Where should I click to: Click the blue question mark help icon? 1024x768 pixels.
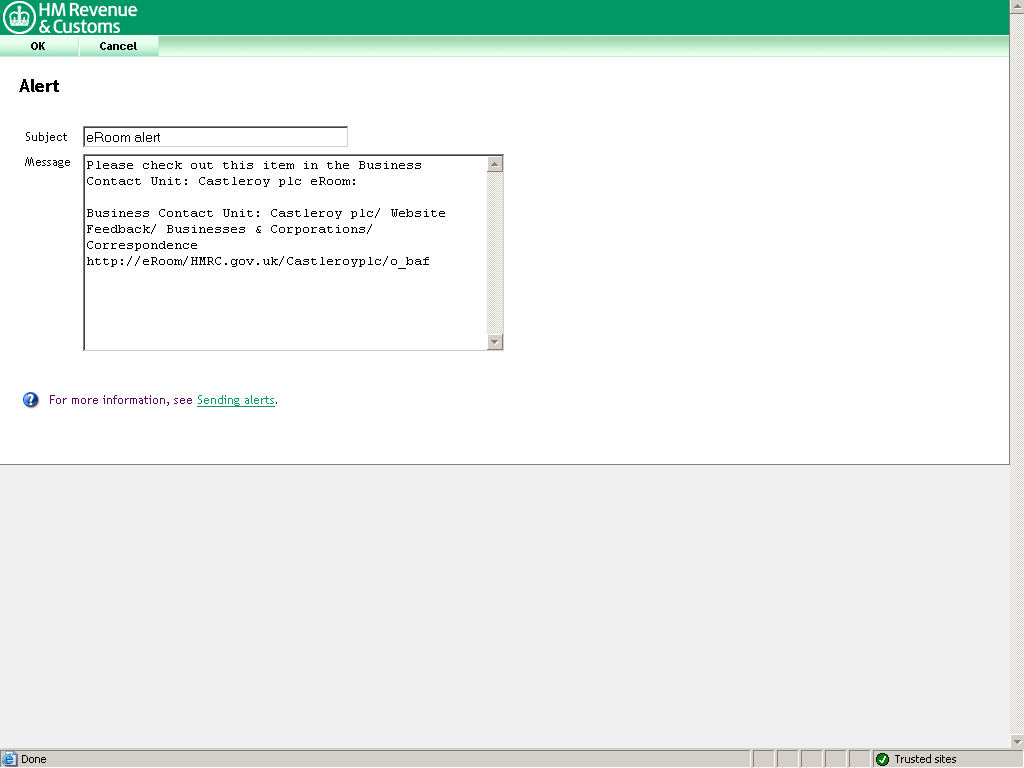[x=31, y=400]
